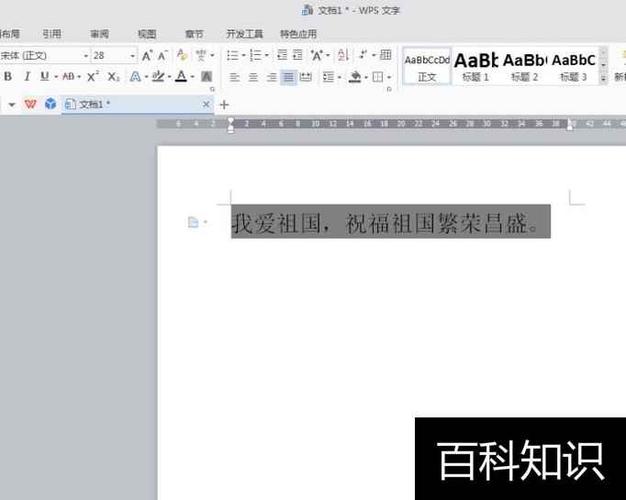Click the center alignment icon

pos(253,77)
